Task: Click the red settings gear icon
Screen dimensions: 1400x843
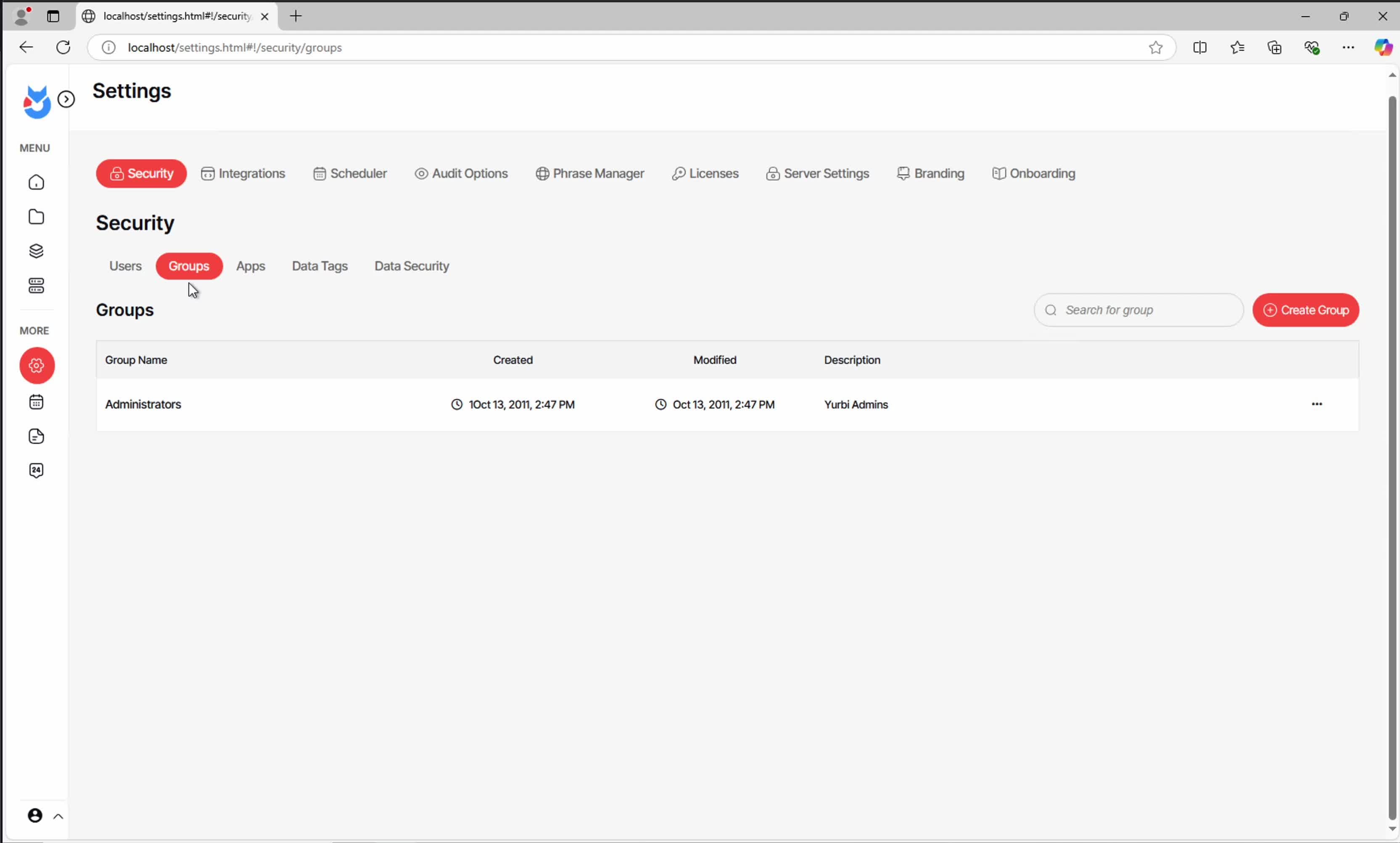Action: (37, 365)
